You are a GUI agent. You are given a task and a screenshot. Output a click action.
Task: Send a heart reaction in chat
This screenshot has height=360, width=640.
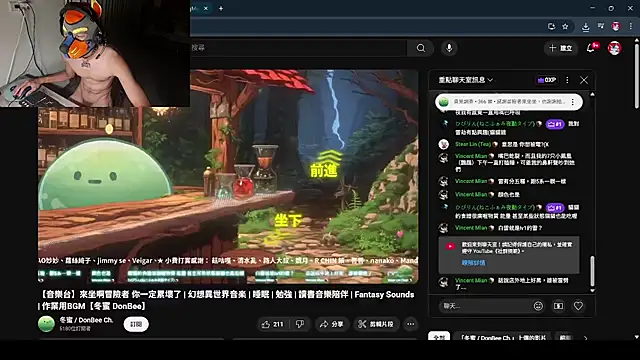pos(578,306)
